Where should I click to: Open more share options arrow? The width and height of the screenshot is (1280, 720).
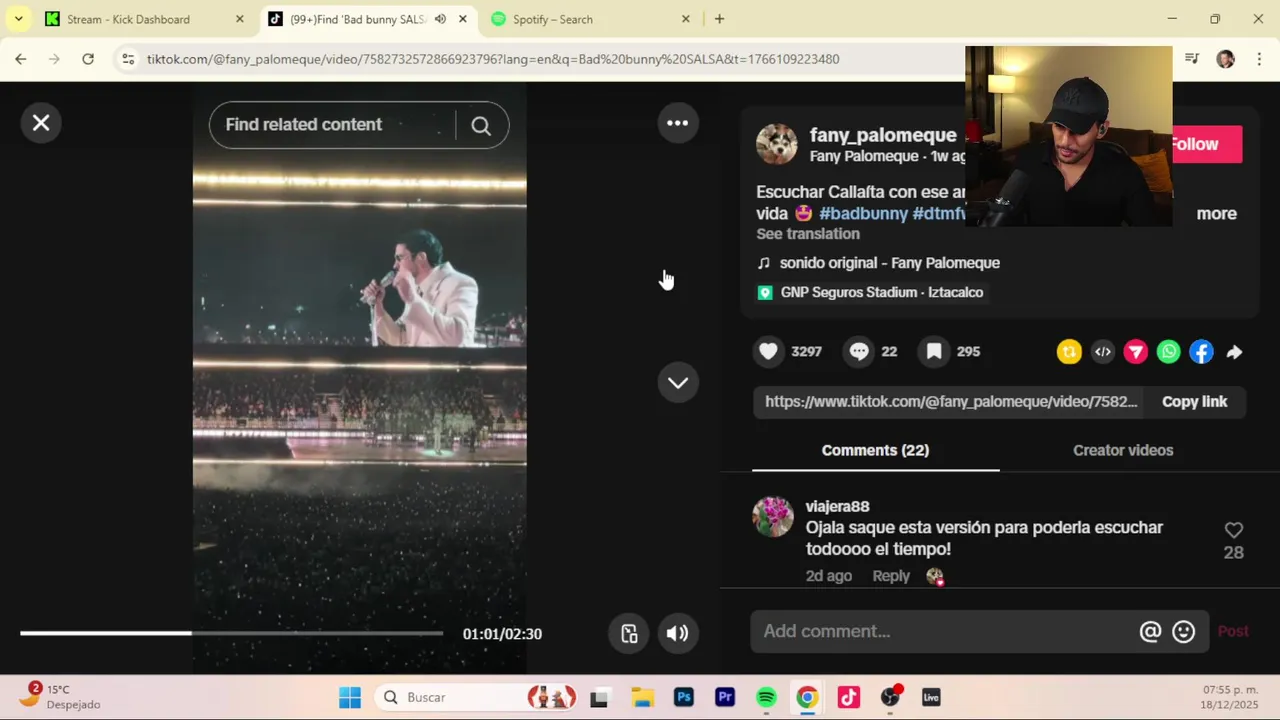pyautogui.click(x=1234, y=352)
